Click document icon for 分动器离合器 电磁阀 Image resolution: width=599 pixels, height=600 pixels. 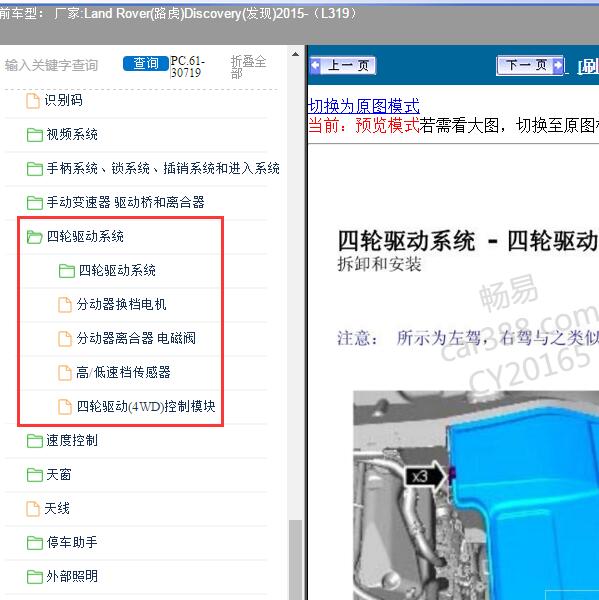point(65,339)
